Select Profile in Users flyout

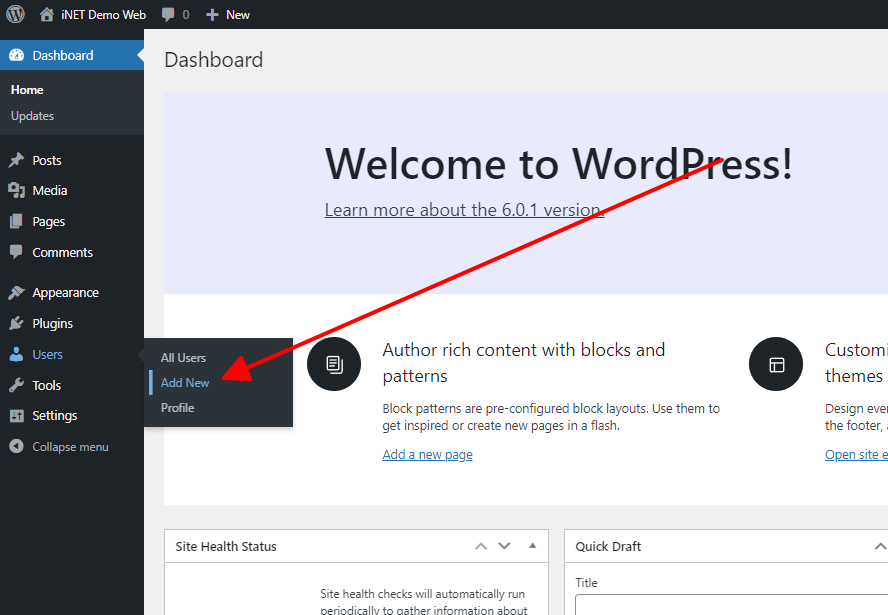pyautogui.click(x=177, y=408)
